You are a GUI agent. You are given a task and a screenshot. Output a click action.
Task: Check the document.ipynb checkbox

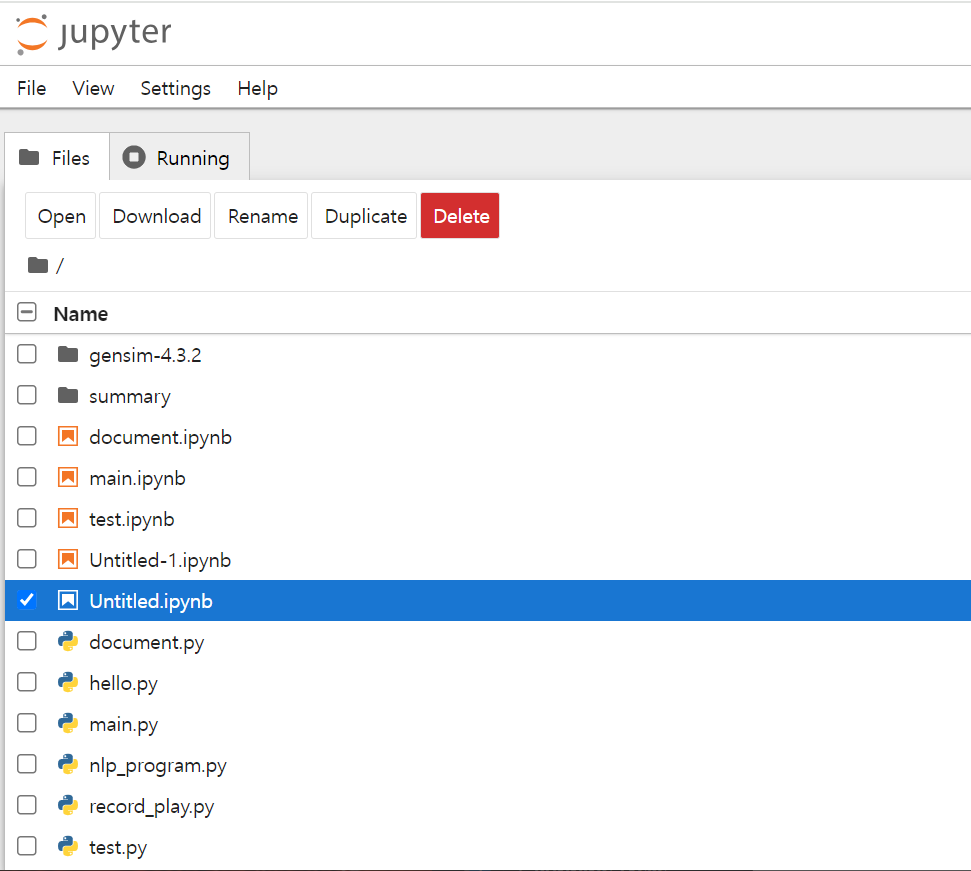pyautogui.click(x=27, y=436)
